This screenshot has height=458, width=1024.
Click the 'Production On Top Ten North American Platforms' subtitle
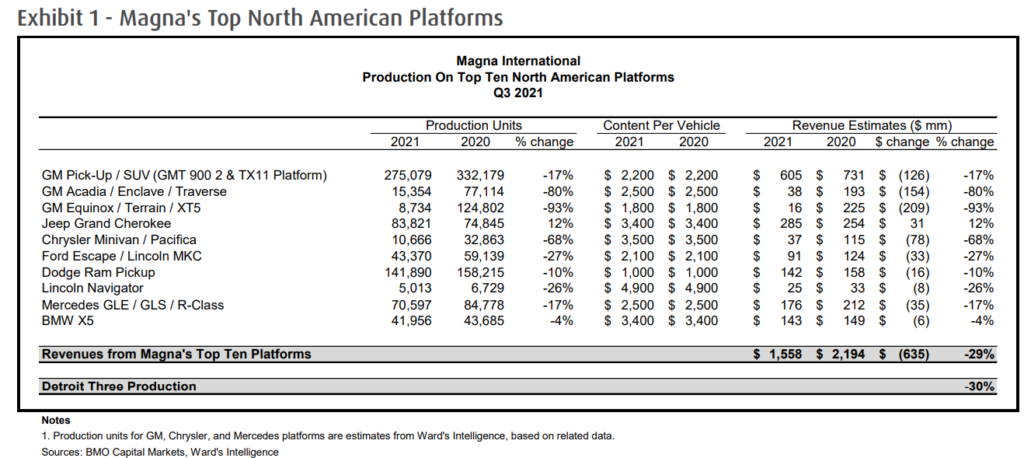pyautogui.click(x=518, y=77)
